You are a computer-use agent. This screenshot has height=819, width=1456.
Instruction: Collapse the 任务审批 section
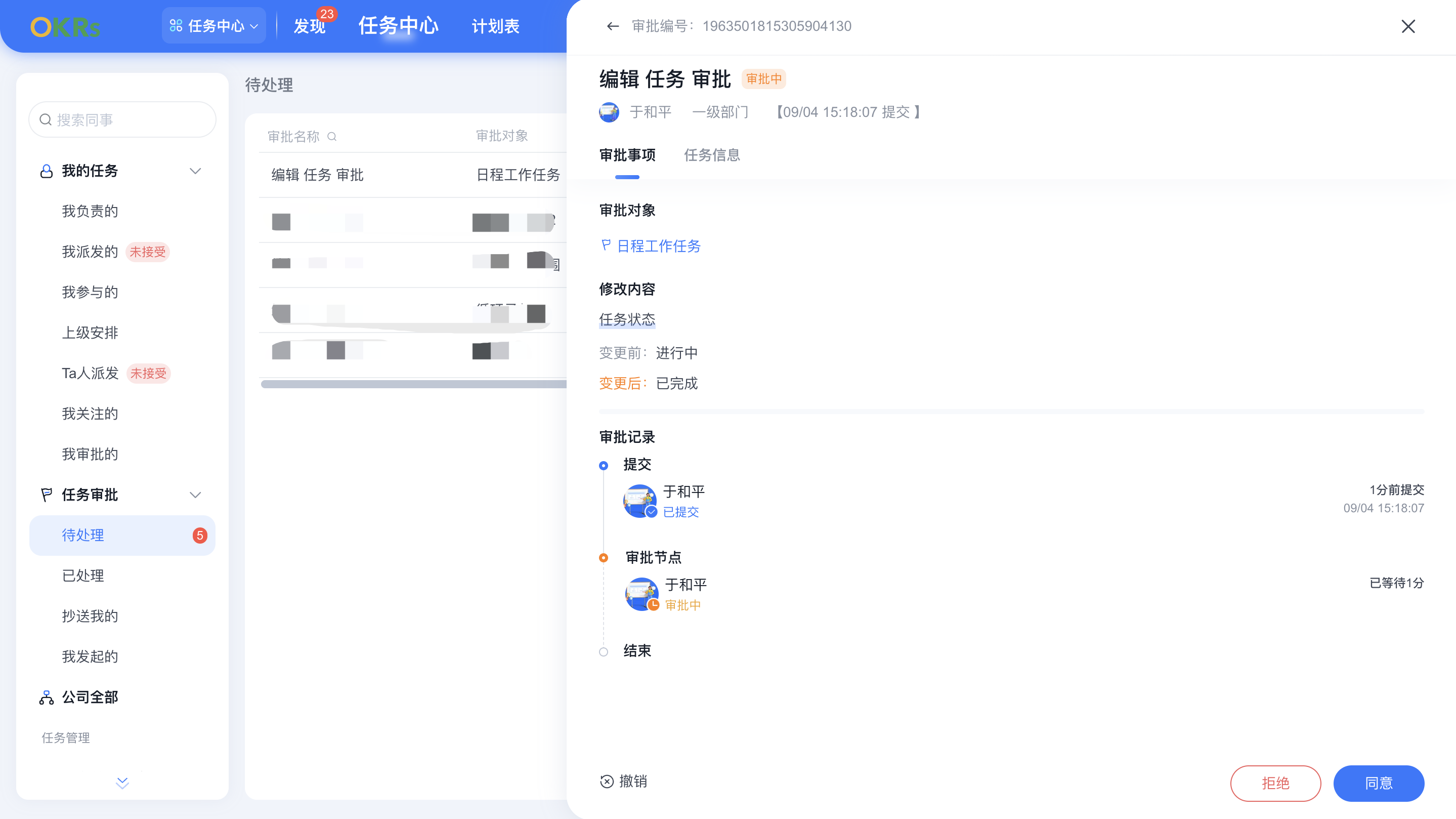click(196, 495)
